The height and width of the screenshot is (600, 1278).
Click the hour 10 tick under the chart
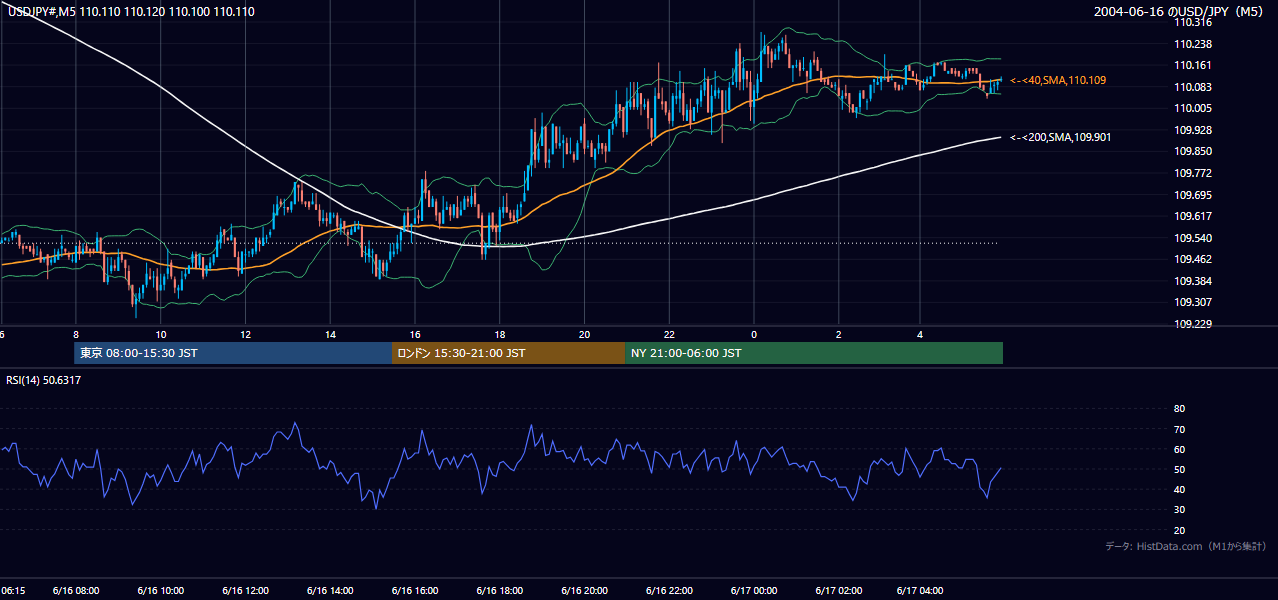tap(160, 334)
